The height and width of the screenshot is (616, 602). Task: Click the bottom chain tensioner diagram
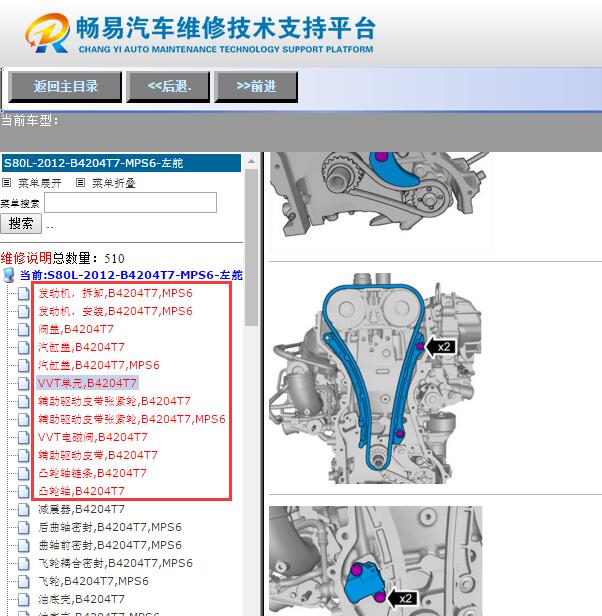point(375,561)
